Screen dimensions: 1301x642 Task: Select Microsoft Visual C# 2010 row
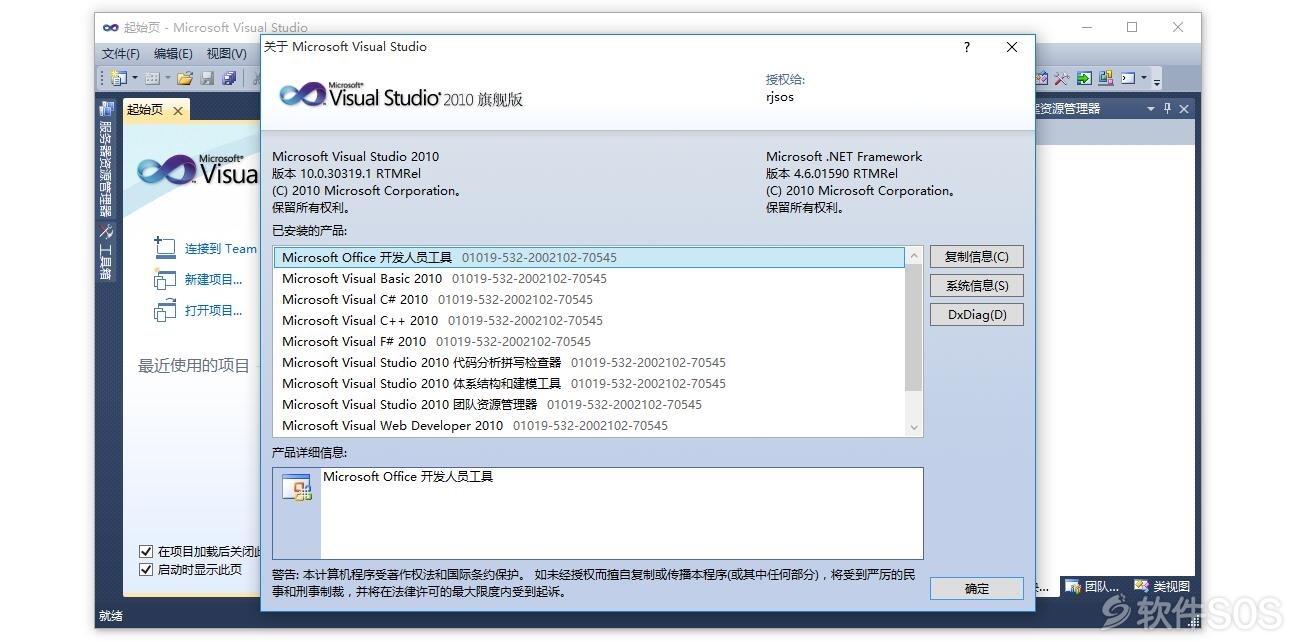(x=588, y=299)
